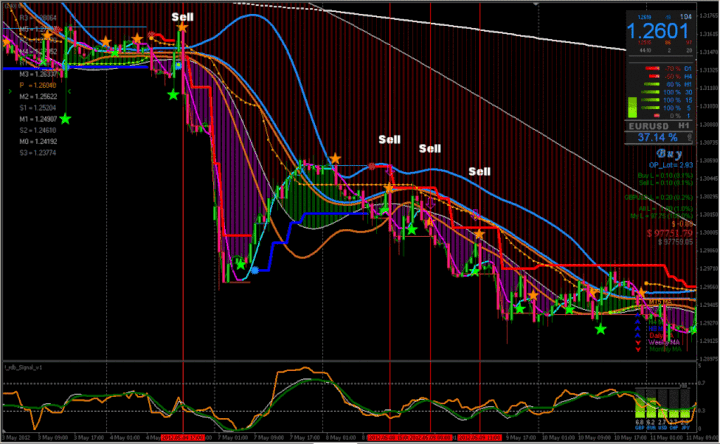Image resolution: width=720 pixels, height=444 pixels.
Task: Click the 0.3 oscillator level label
Action: pyautogui.click(x=702, y=410)
